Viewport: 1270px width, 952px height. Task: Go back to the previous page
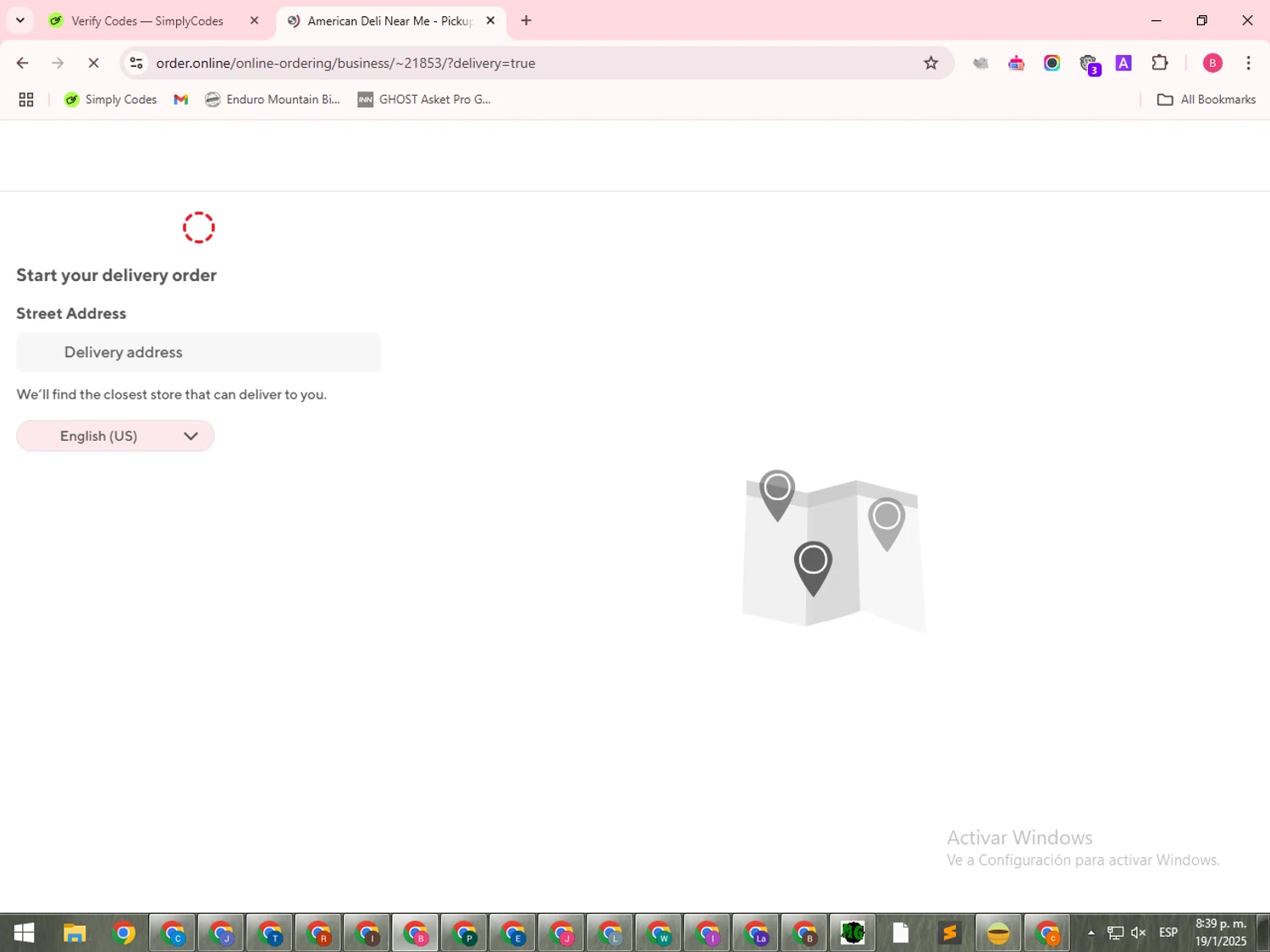[x=23, y=63]
